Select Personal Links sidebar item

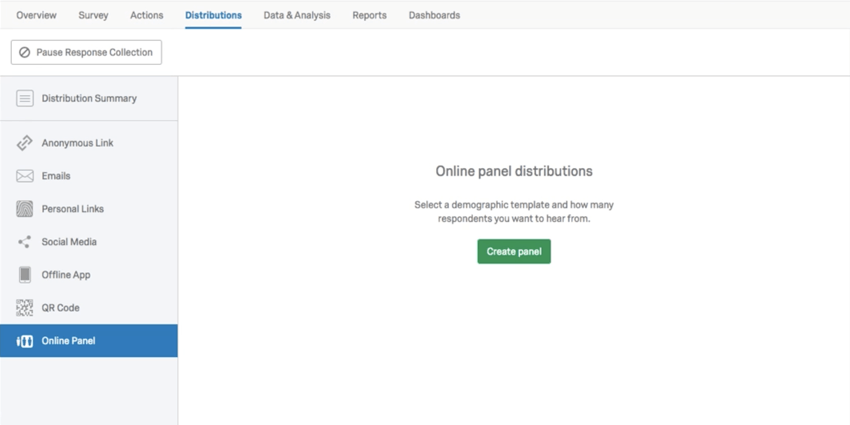(x=89, y=209)
